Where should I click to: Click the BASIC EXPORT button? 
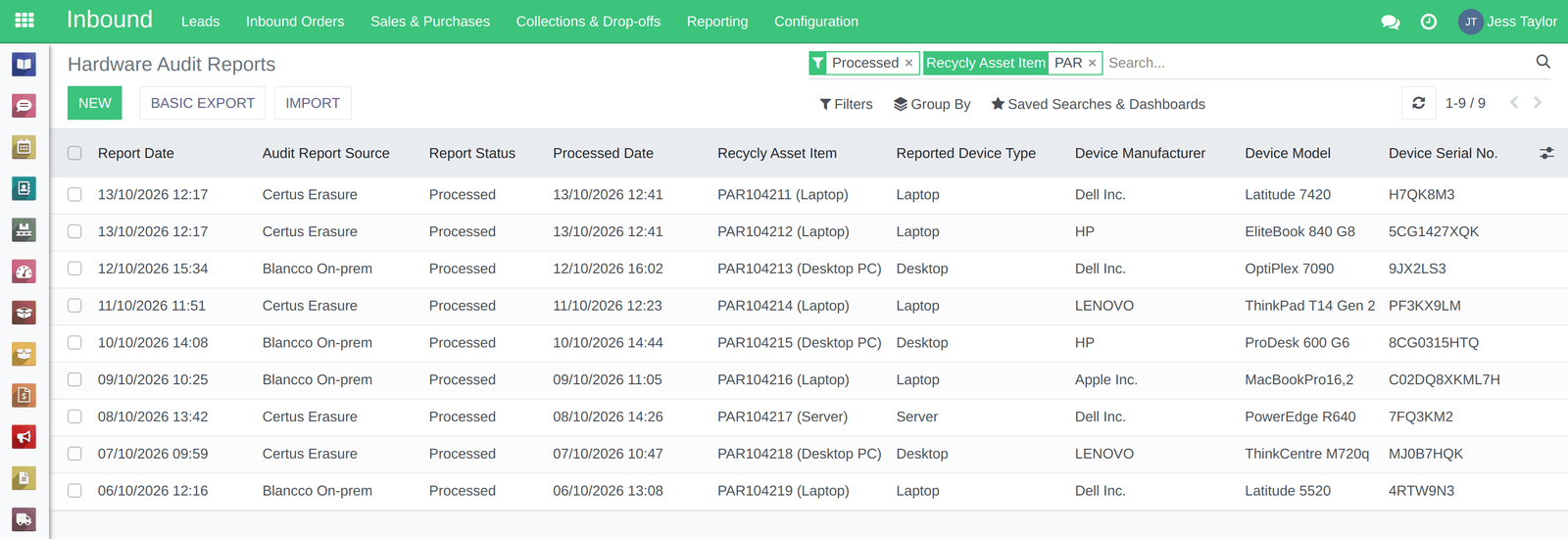[203, 103]
